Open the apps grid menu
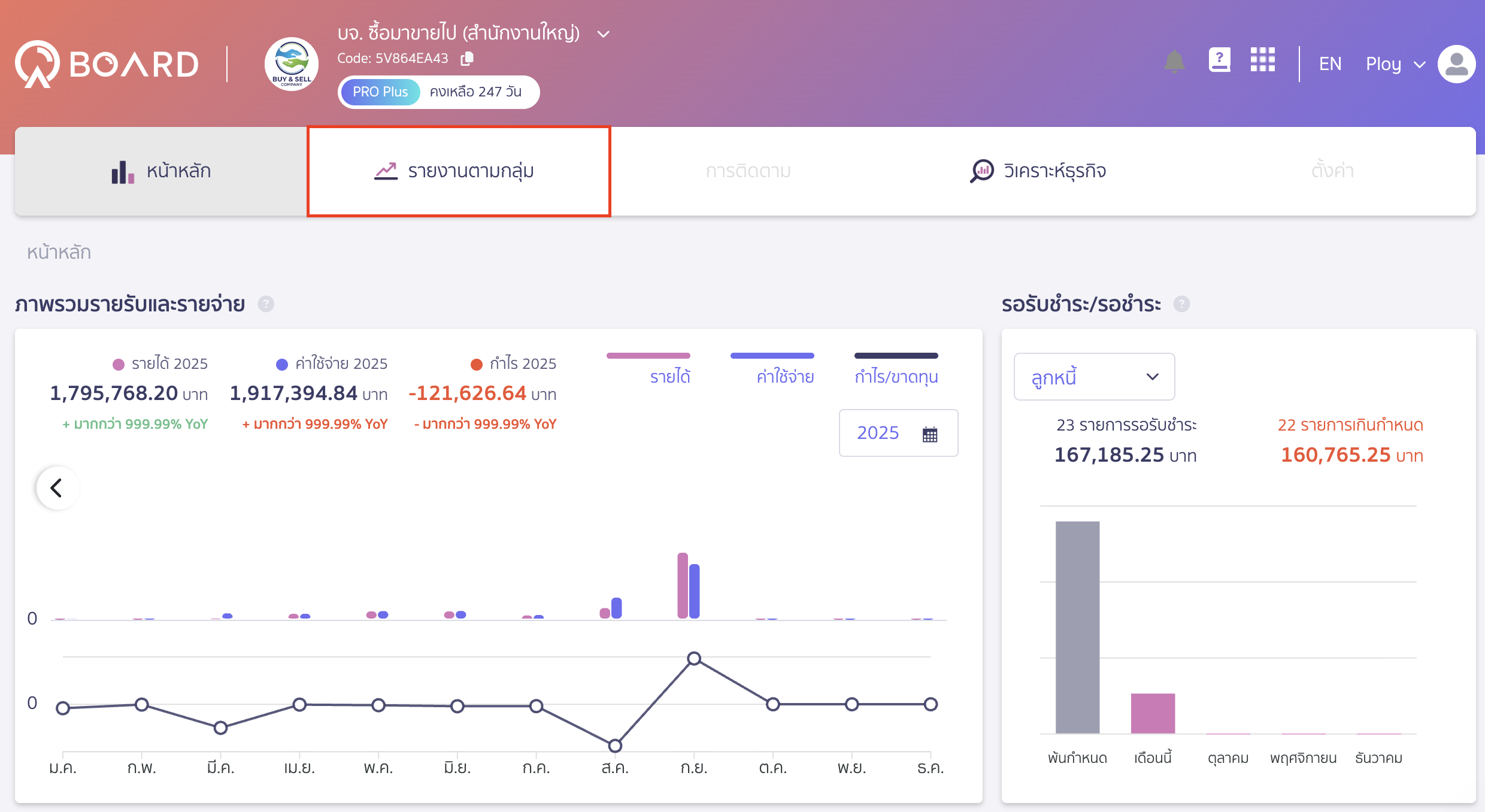This screenshot has height=812, width=1485. click(x=1263, y=60)
